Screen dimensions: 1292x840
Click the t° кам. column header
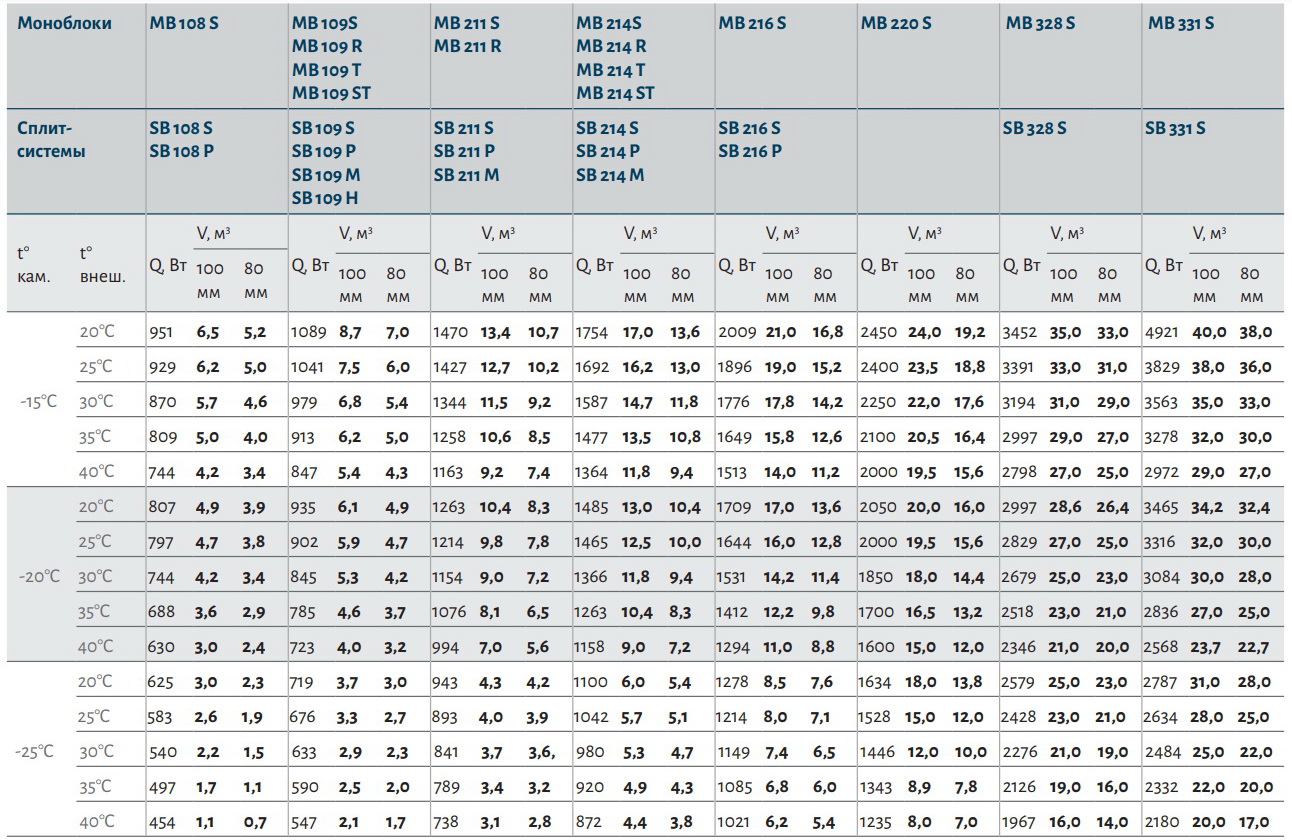pos(34,264)
